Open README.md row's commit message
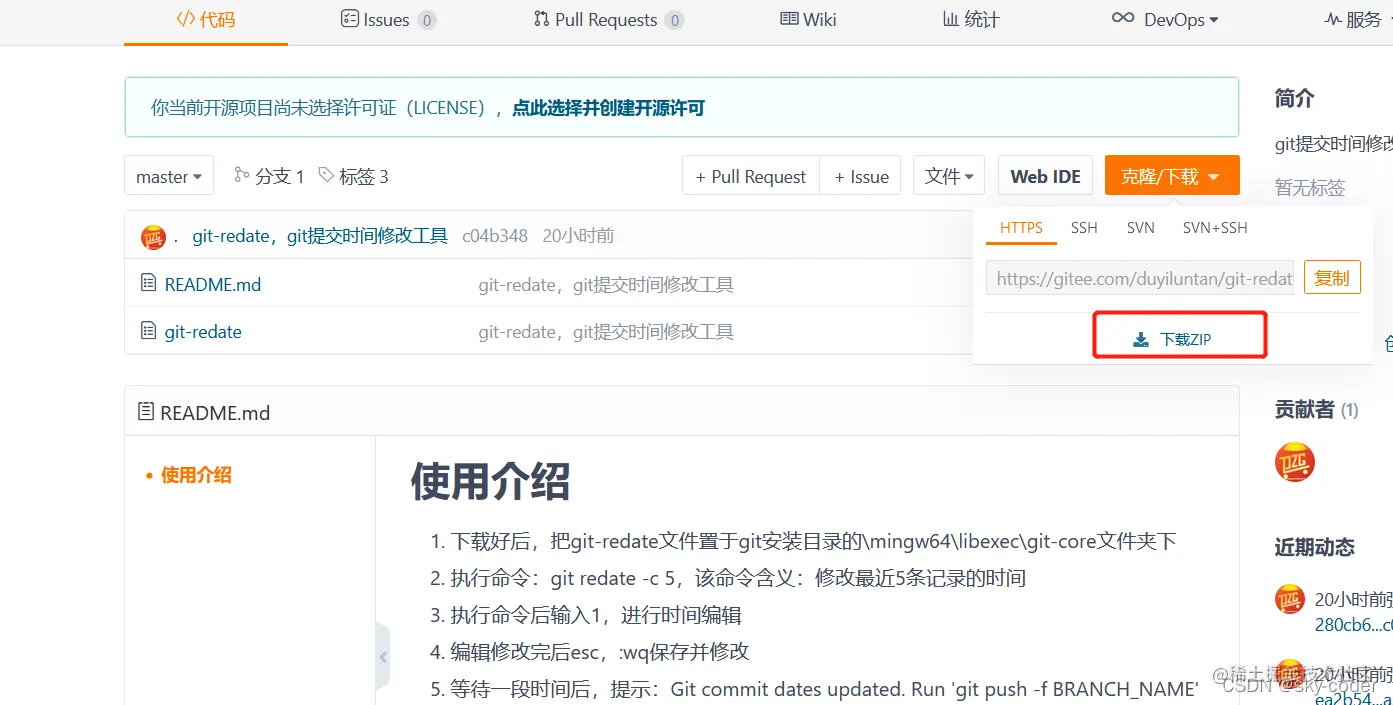1393x705 pixels. tap(606, 285)
